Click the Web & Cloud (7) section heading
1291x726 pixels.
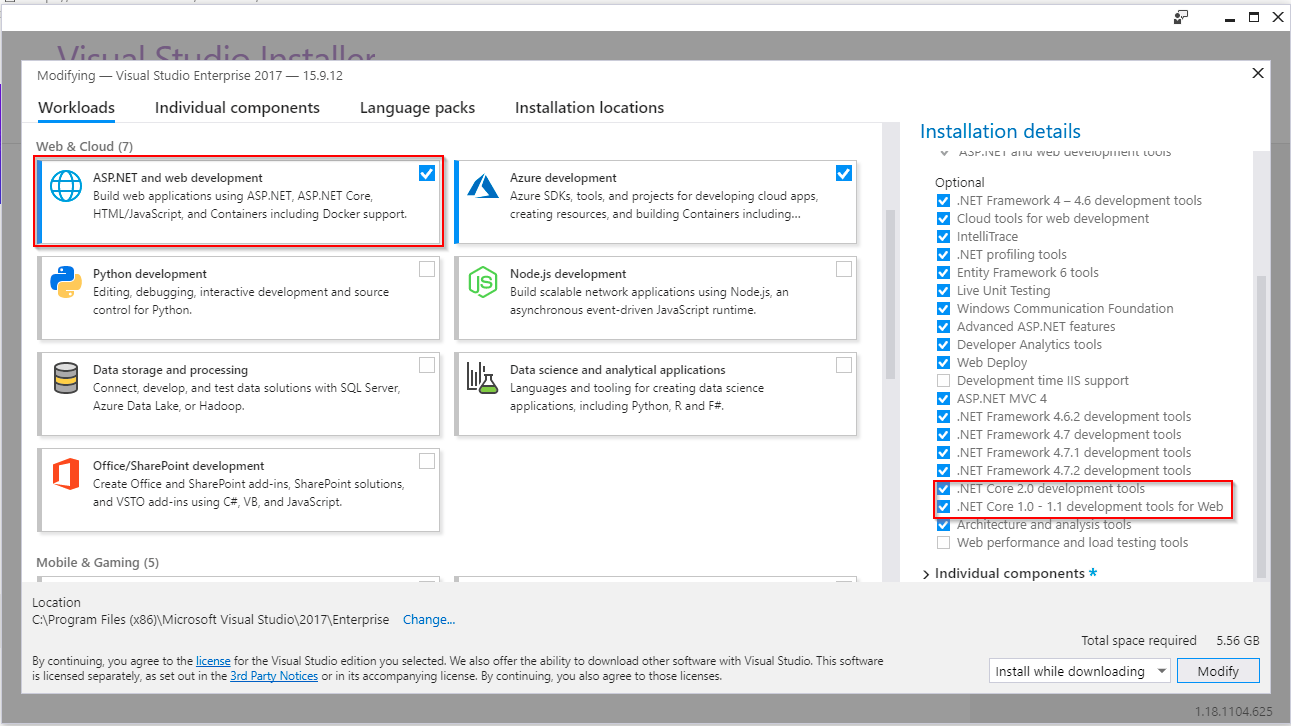coord(85,146)
